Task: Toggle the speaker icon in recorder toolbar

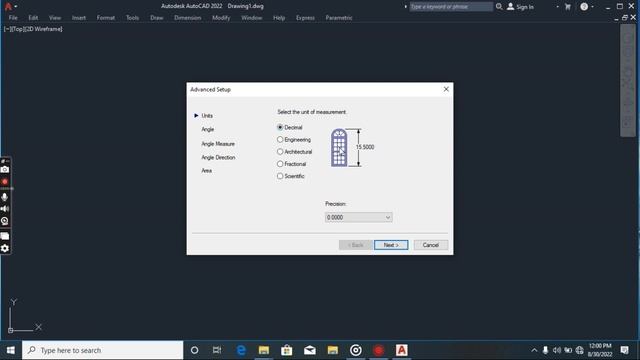Action: 5,209
